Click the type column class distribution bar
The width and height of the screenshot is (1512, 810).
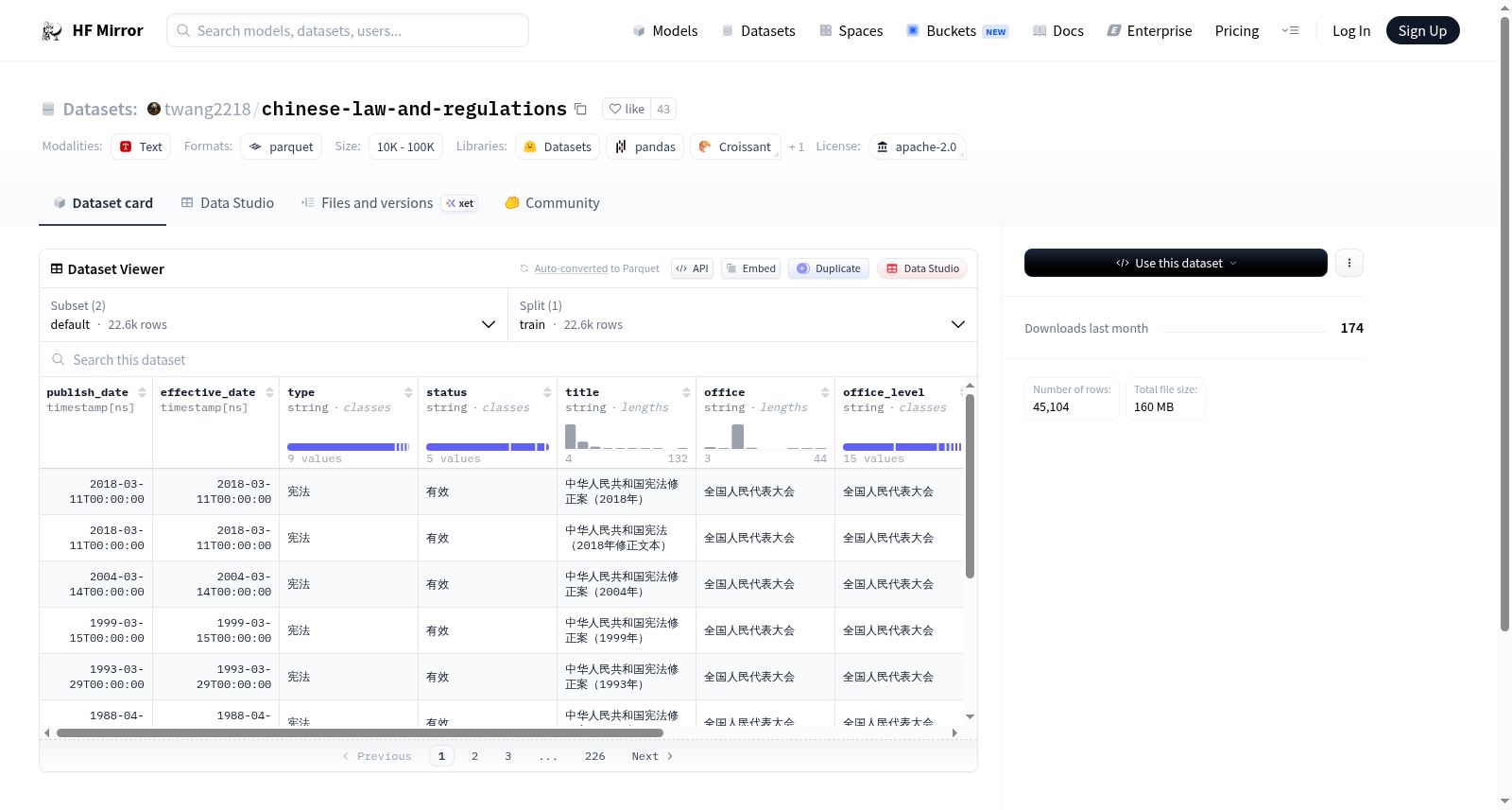coord(348,447)
